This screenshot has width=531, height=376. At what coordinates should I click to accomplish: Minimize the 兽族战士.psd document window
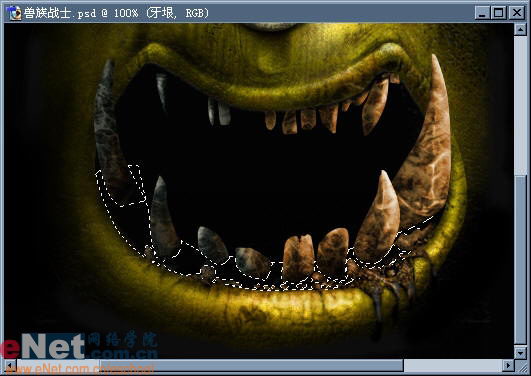click(482, 13)
